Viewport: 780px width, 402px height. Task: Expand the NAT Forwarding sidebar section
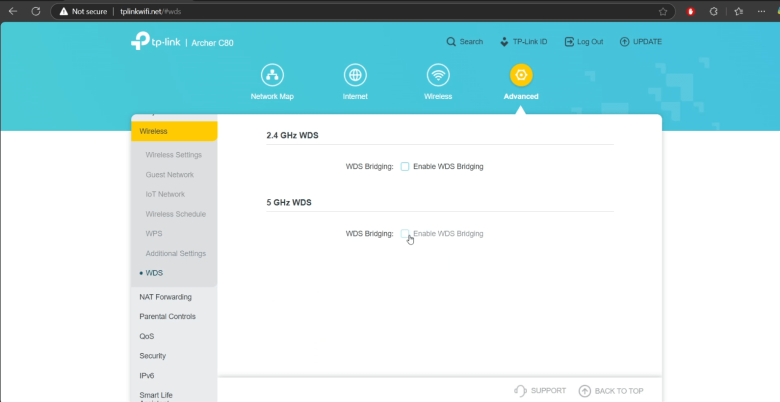(165, 297)
